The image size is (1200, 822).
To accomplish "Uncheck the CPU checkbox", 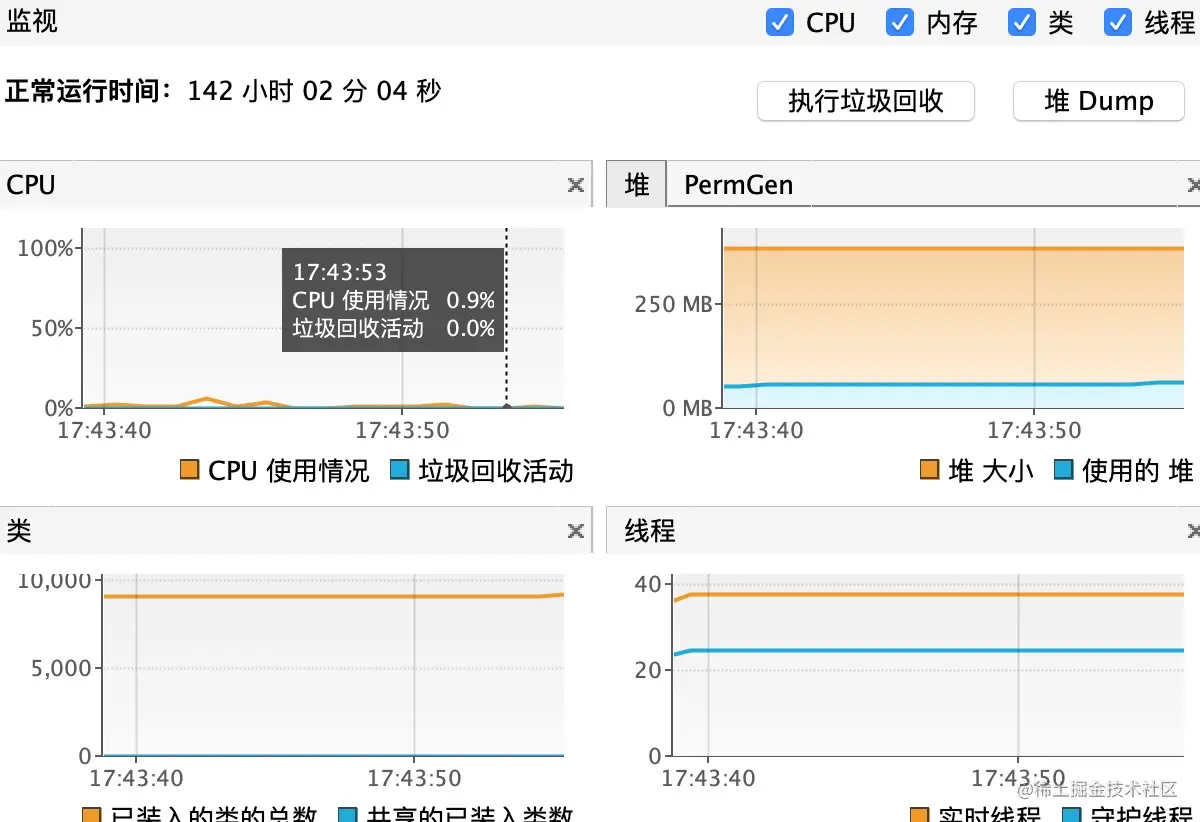I will pos(780,22).
